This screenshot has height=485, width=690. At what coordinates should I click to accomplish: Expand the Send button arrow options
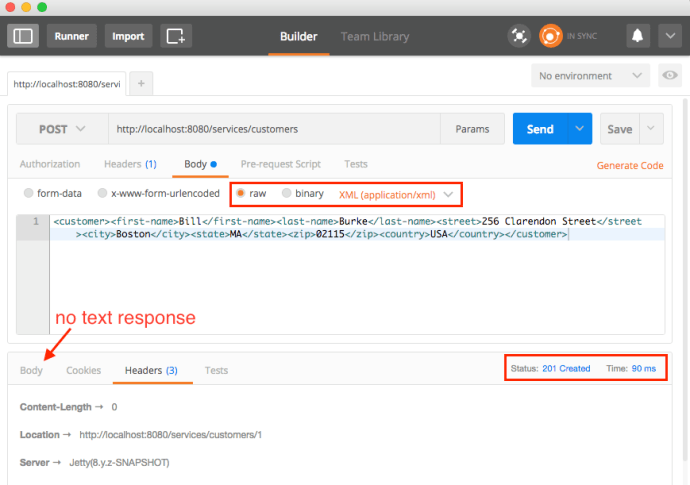(578, 129)
